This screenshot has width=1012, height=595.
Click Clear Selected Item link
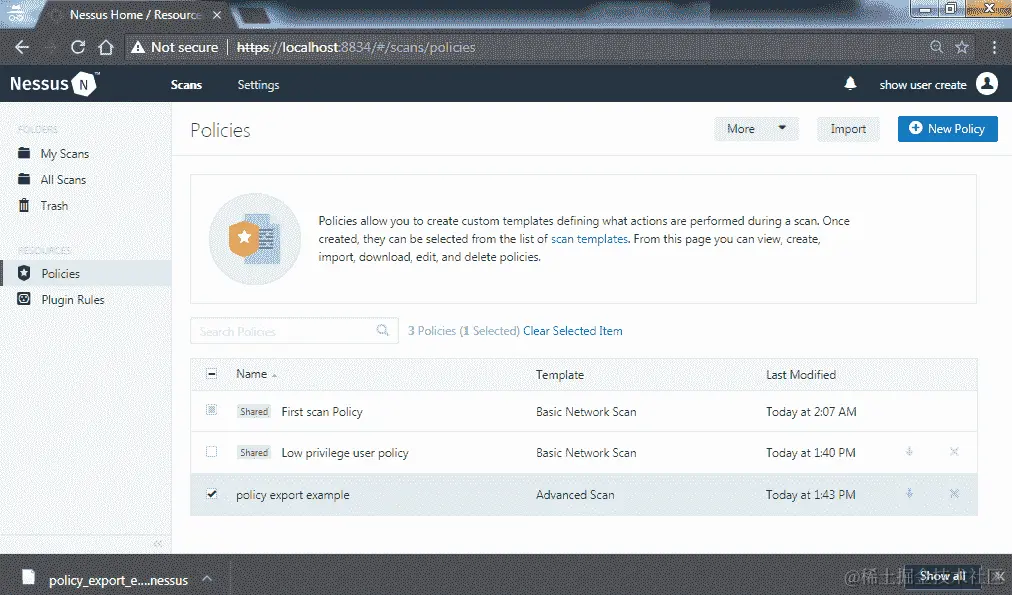(572, 330)
